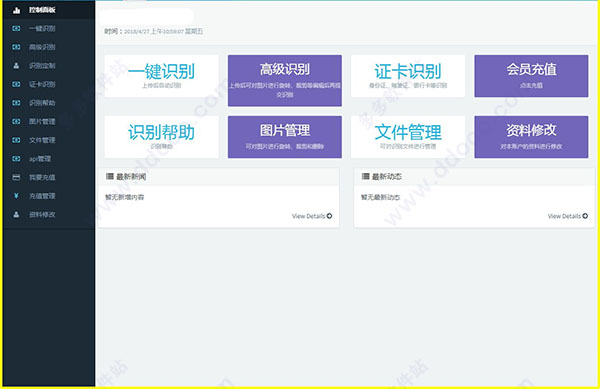Open 图片管理 from the sidebar menu
This screenshot has width=600, height=389.
(x=42, y=122)
